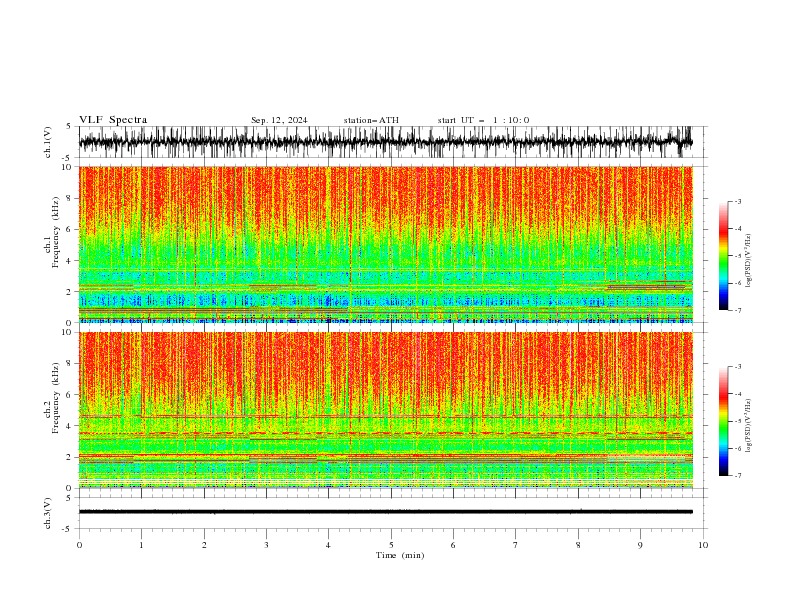Click the time axis tick label '5'

(x=391, y=545)
